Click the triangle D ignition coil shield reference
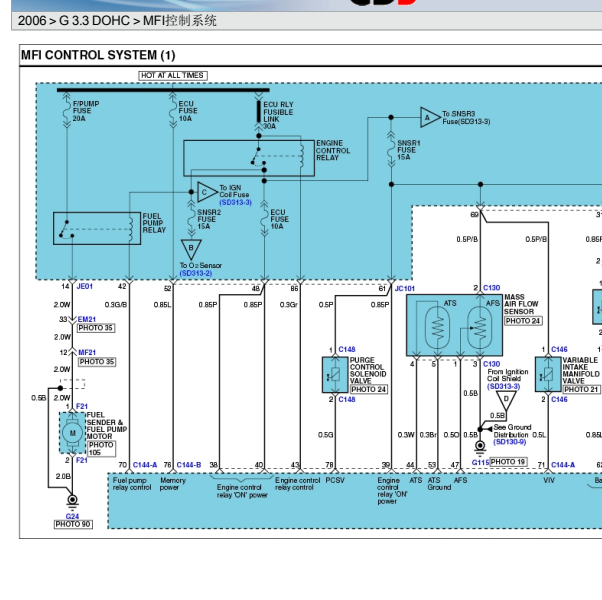This screenshot has height=600, width=602. [506, 400]
